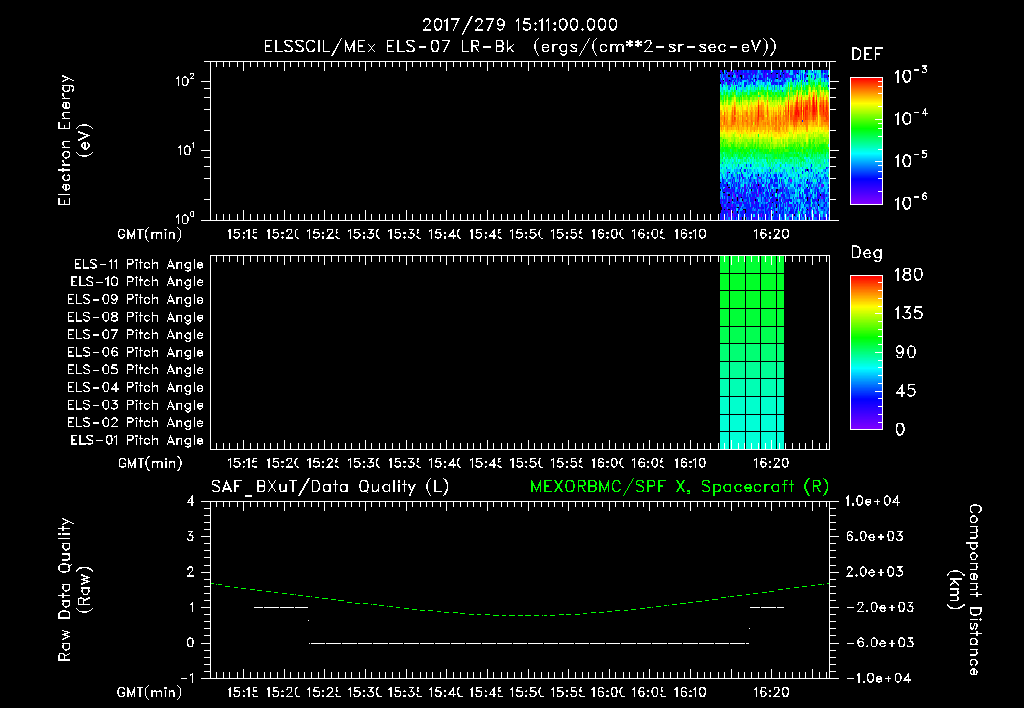Click the SAF_BXuT/Data Quality (L) title

click(x=330, y=487)
